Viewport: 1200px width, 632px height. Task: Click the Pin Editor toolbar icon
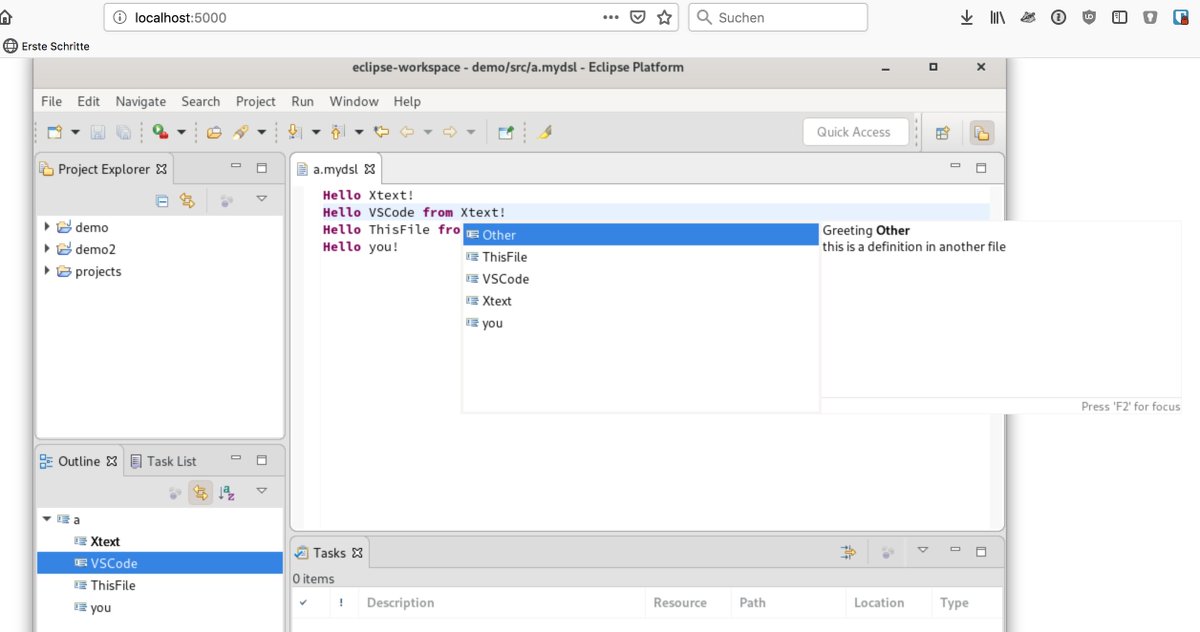click(506, 132)
